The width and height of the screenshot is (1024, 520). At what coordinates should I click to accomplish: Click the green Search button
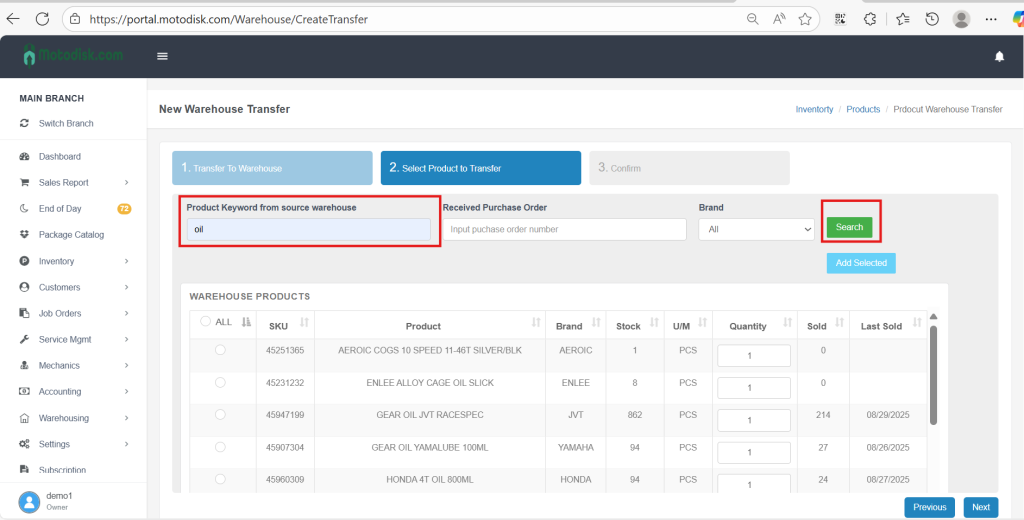pos(849,227)
